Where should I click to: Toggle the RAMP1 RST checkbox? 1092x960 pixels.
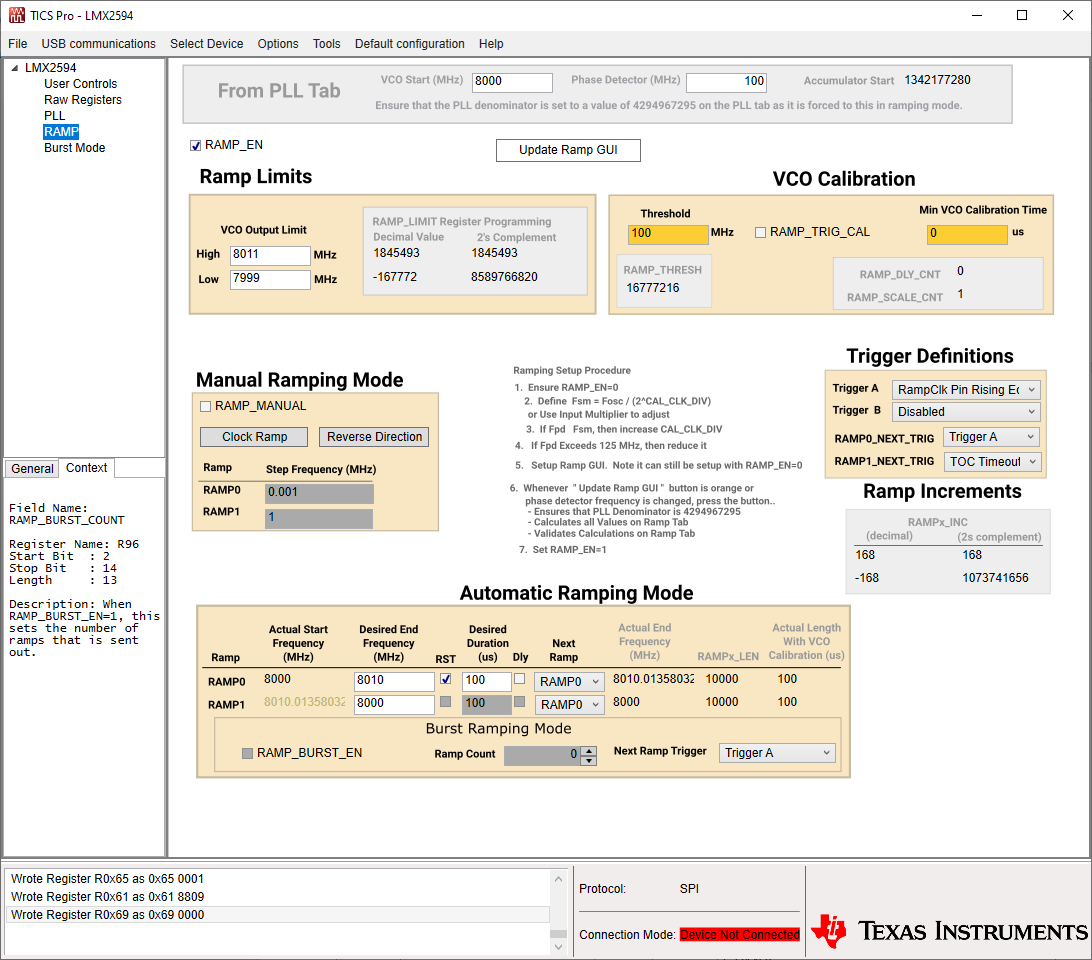coord(446,702)
